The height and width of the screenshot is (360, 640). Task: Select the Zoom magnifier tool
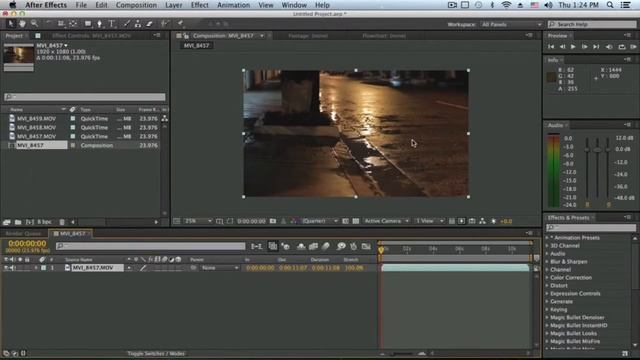point(34,24)
